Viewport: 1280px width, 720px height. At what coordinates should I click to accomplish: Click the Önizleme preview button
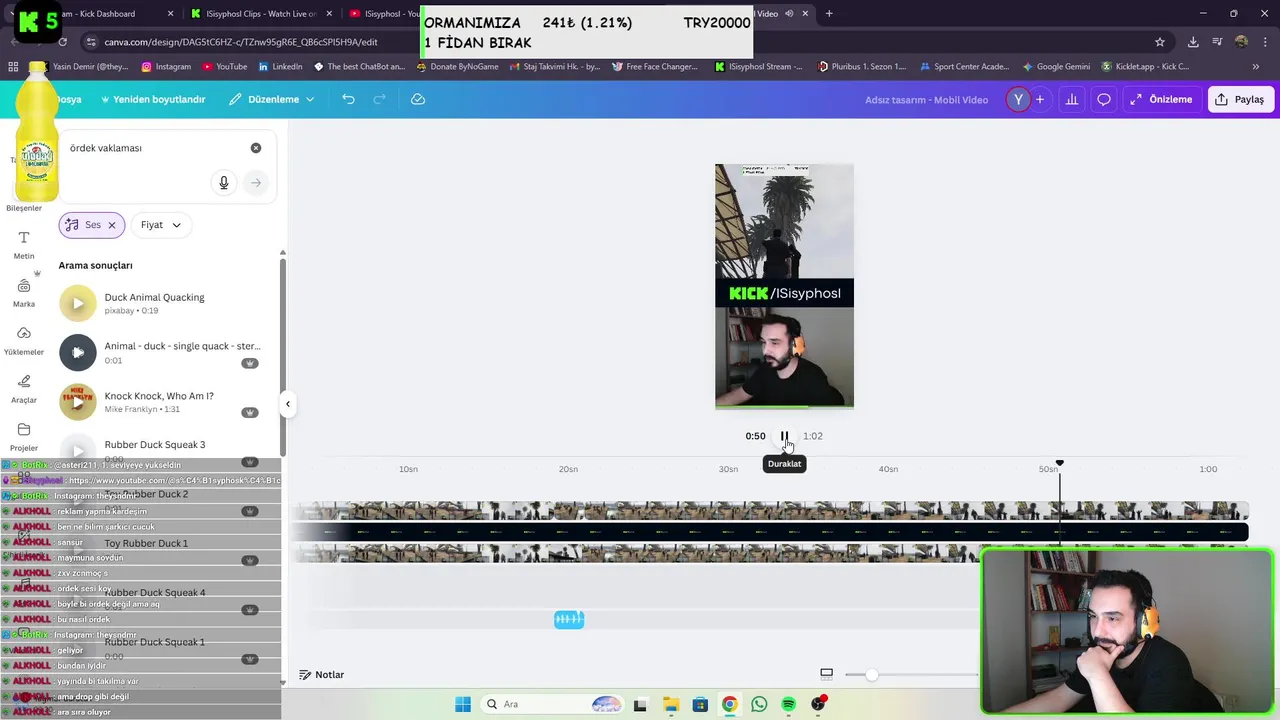tap(1161, 99)
